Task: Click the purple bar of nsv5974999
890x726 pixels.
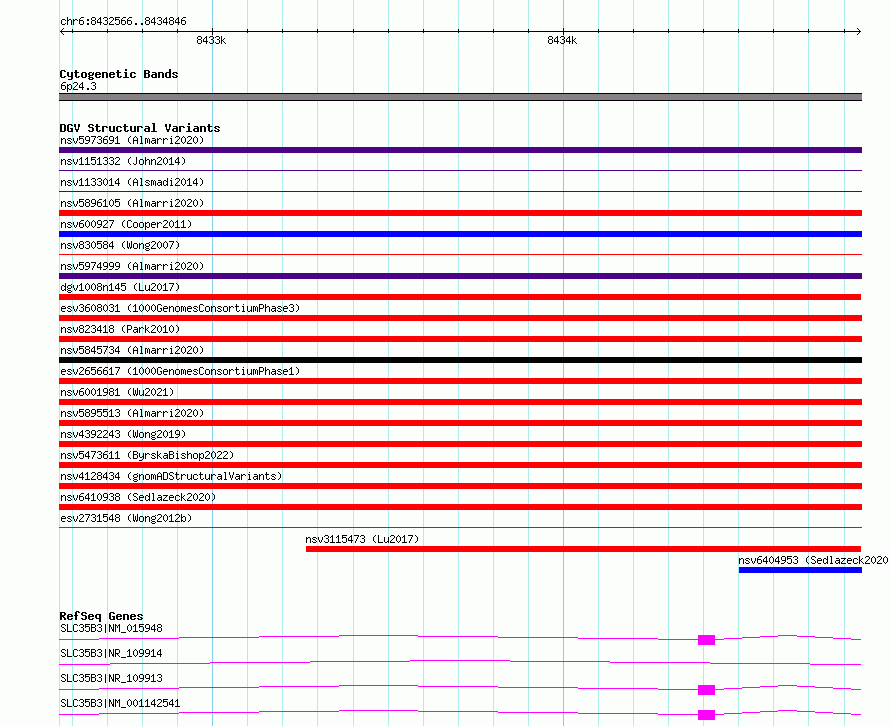Action: 460,276
